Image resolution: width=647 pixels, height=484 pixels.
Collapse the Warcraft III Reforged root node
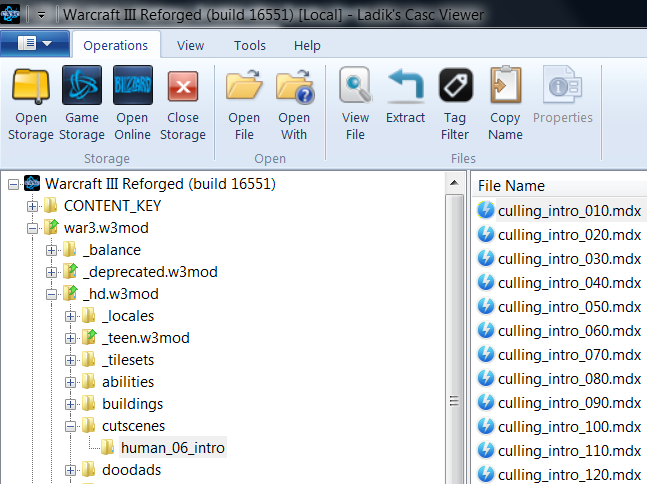(14, 184)
